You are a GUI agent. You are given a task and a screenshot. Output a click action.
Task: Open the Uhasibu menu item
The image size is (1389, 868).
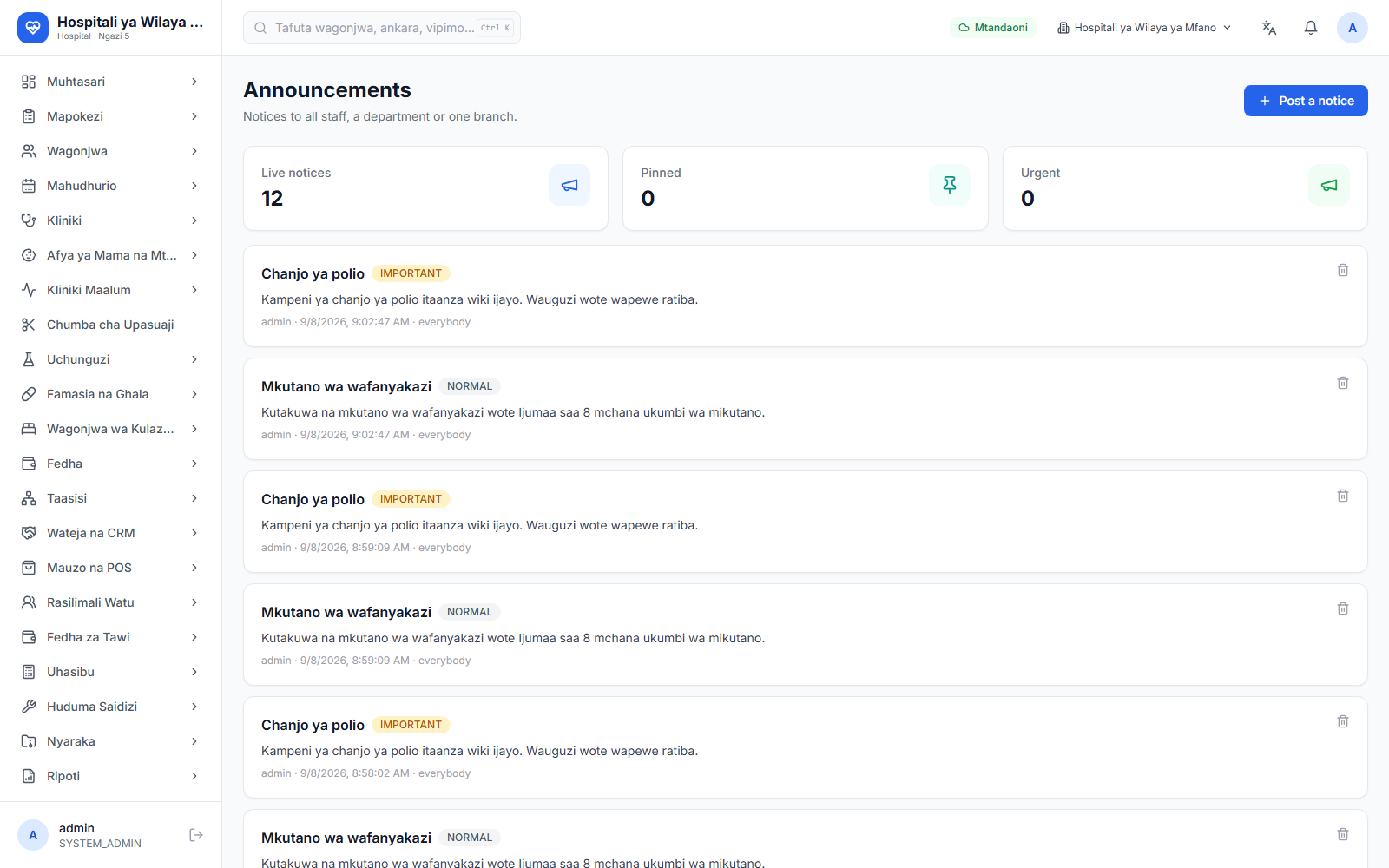(x=110, y=672)
